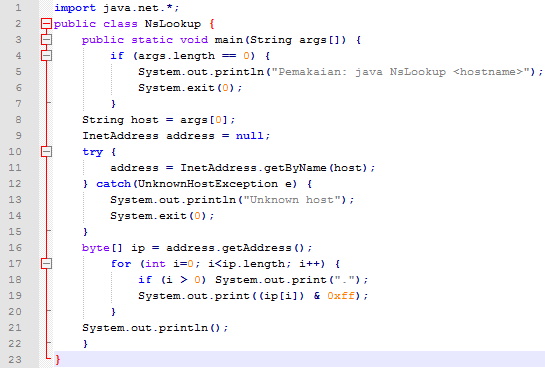This screenshot has height=368, width=545.
Task: Click the string "Pemakaian: java NsLookup <hostname>"
Action: pyautogui.click(x=401, y=72)
